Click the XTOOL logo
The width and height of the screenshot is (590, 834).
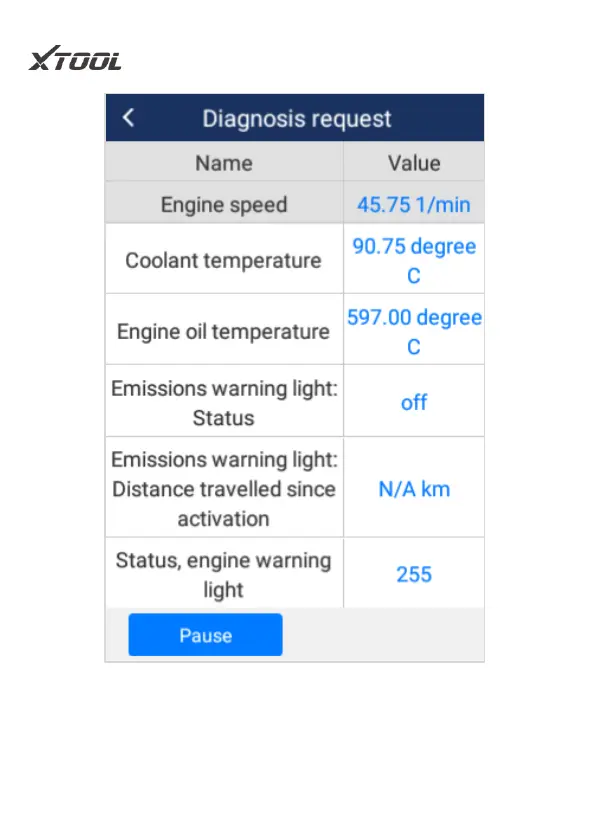[75, 59]
